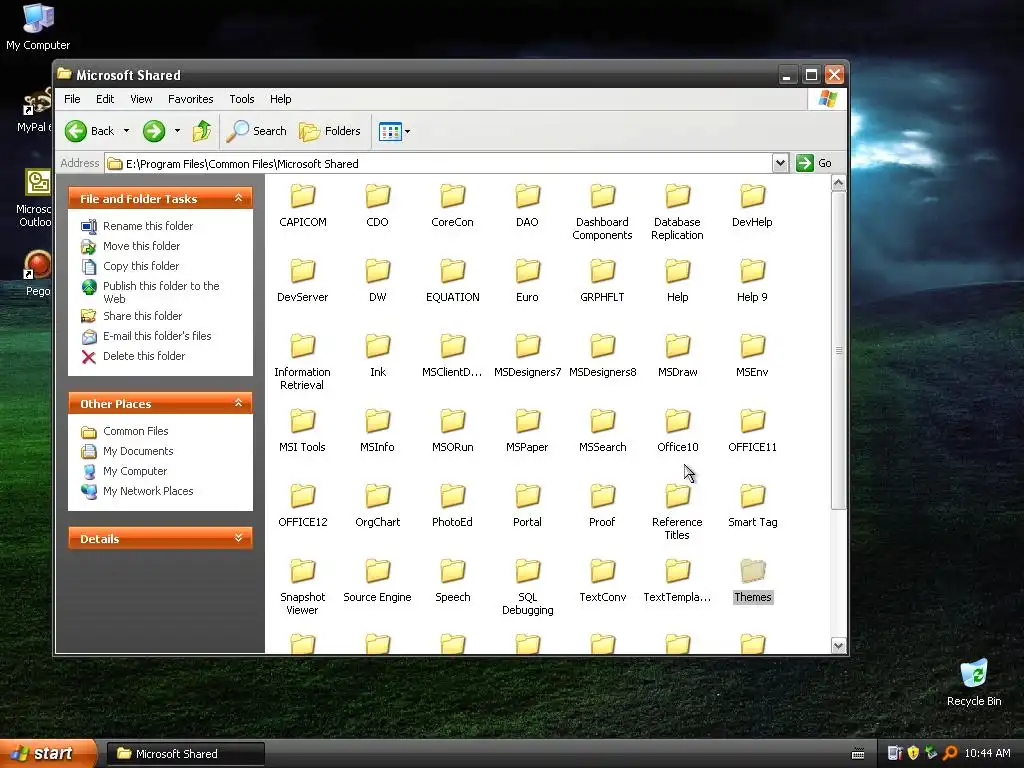The height and width of the screenshot is (768, 1024).
Task: Select the MSI Tools folder icon
Action: click(302, 421)
